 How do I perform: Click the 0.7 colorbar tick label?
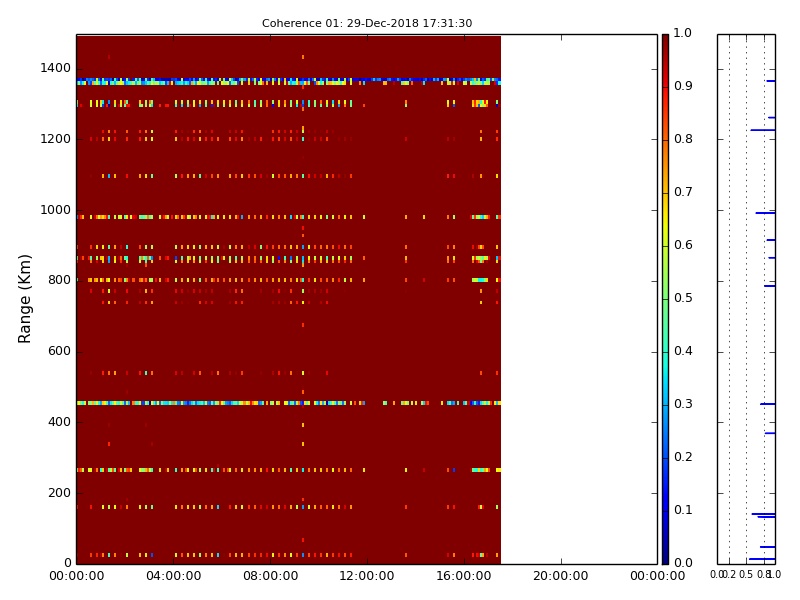click(x=683, y=192)
